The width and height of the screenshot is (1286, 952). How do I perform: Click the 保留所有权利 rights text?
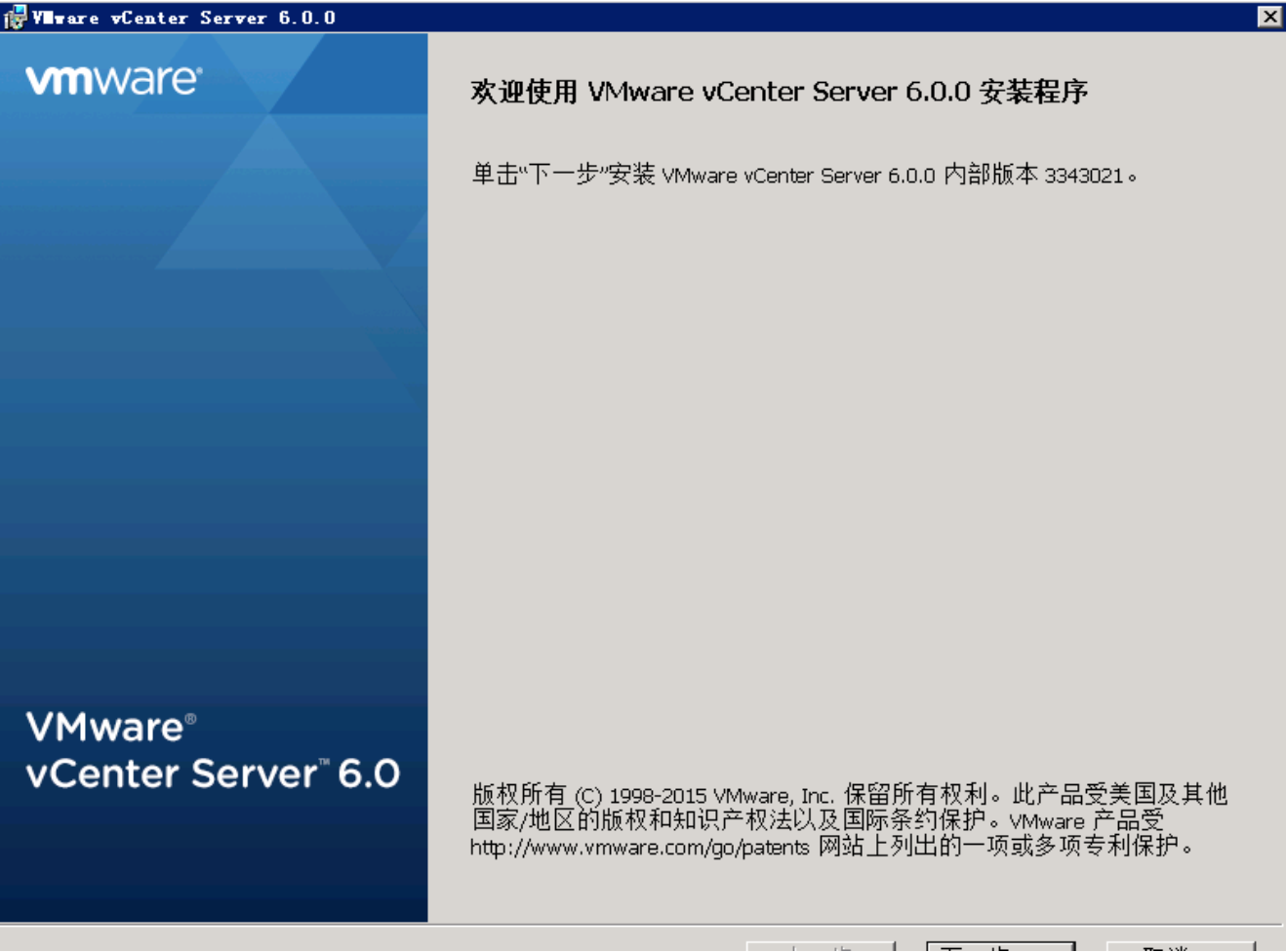point(914,794)
